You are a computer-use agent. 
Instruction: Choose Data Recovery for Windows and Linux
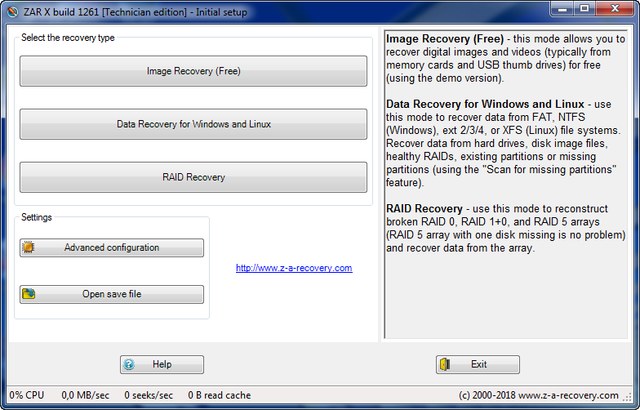pyautogui.click(x=193, y=124)
